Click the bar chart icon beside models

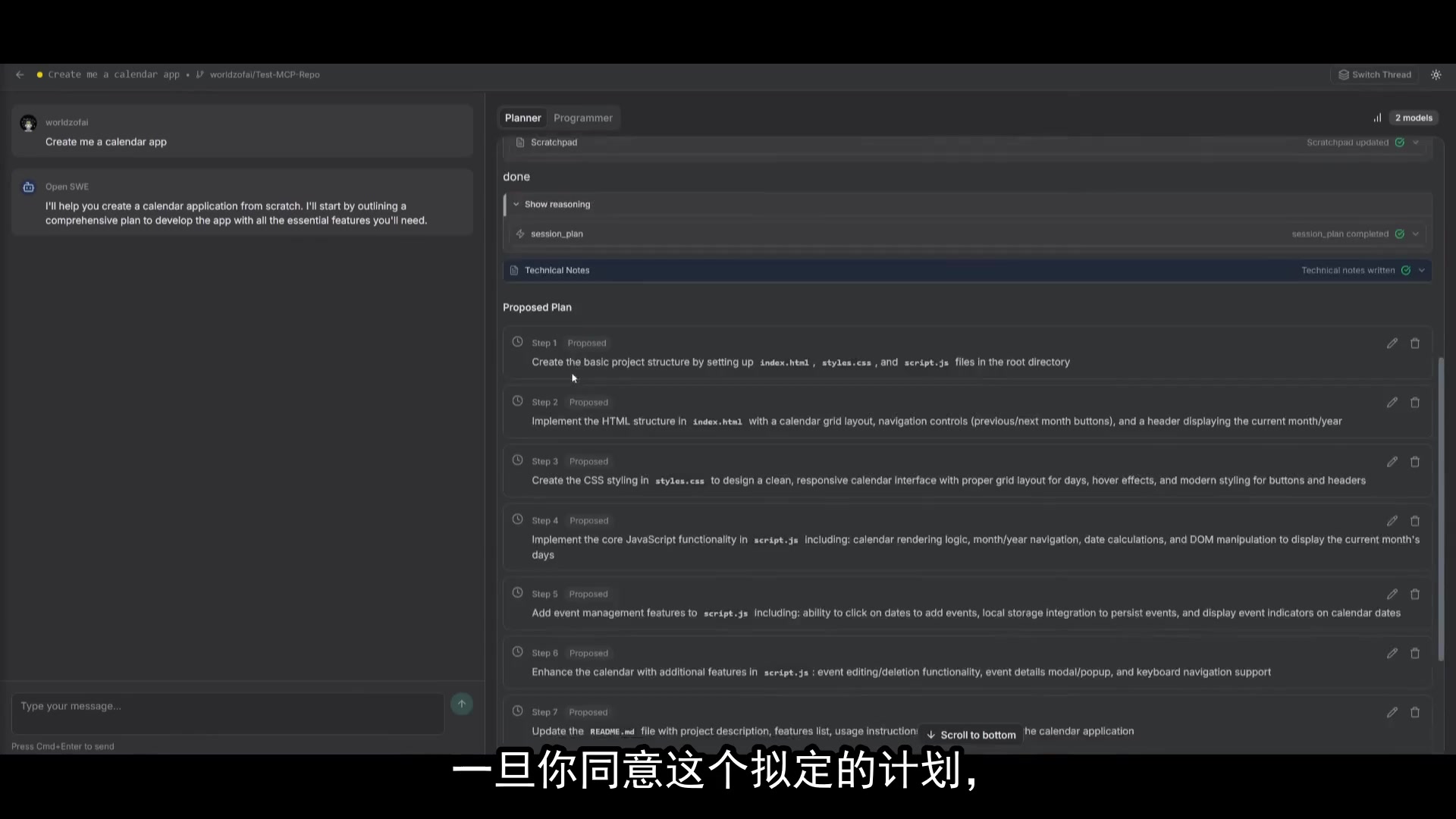pos(1377,118)
